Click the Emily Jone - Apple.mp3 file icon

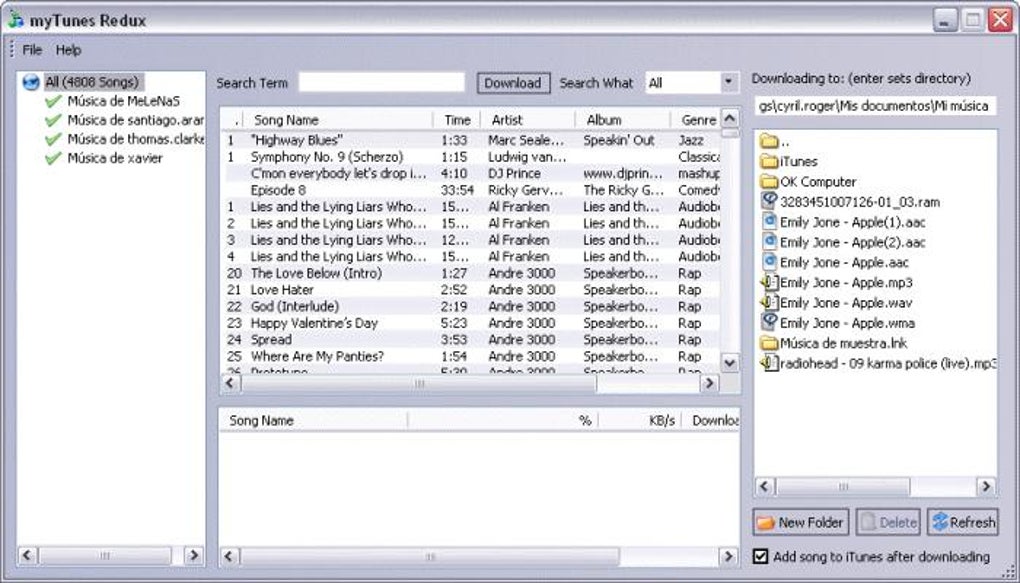770,282
